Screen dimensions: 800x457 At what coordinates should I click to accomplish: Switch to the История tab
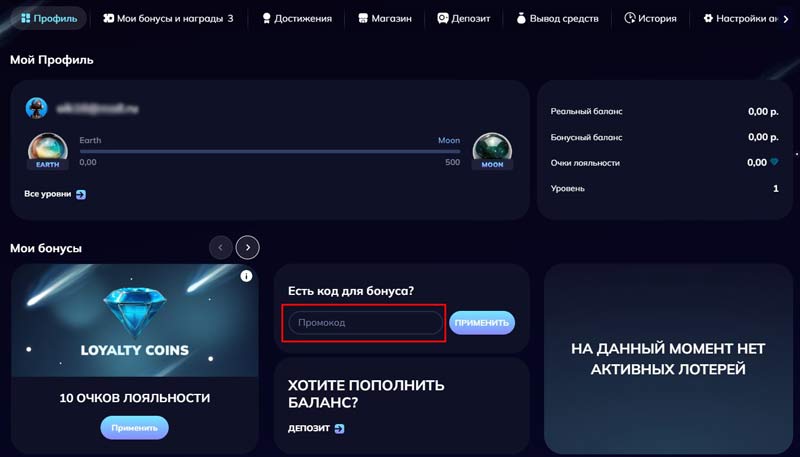coord(650,18)
